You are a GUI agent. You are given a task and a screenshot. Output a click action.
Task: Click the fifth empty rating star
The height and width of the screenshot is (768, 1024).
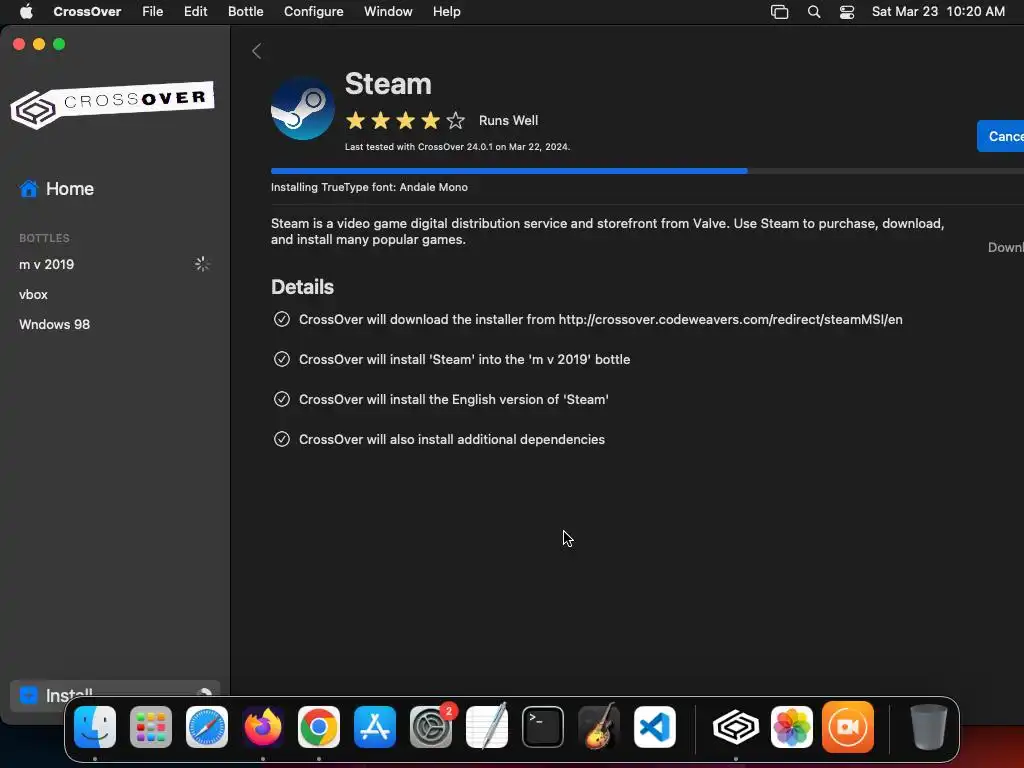click(456, 120)
